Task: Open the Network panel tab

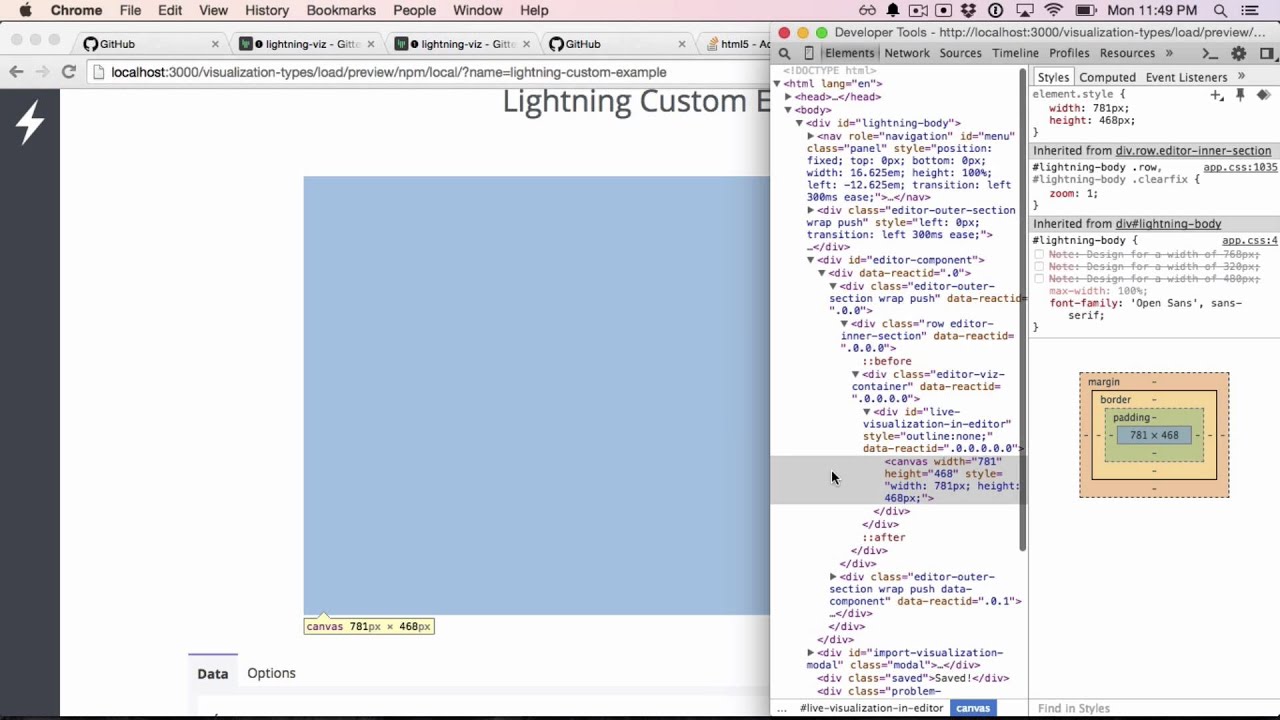Action: pos(907,53)
